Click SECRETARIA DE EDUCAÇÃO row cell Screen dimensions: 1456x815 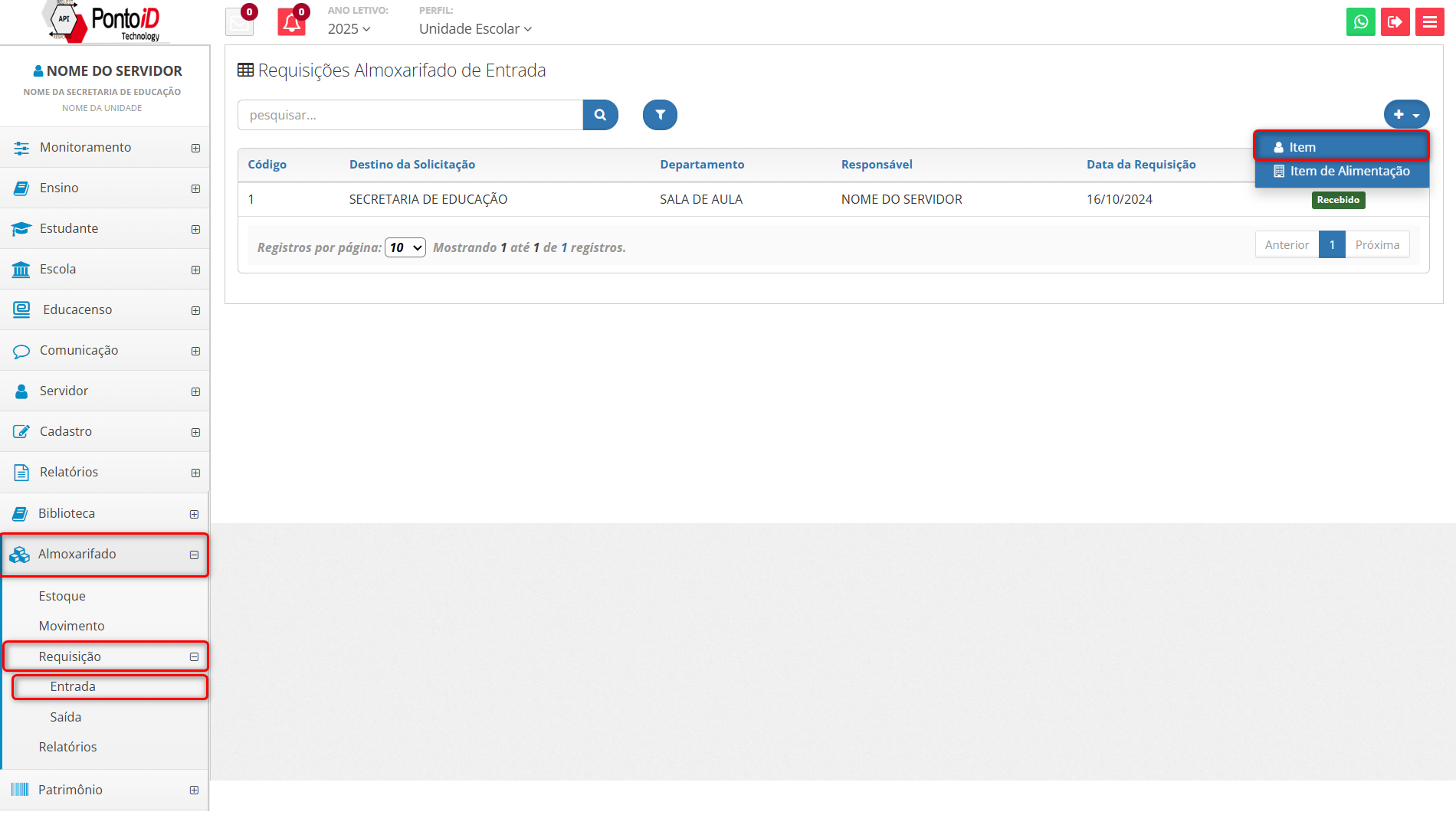[428, 199]
